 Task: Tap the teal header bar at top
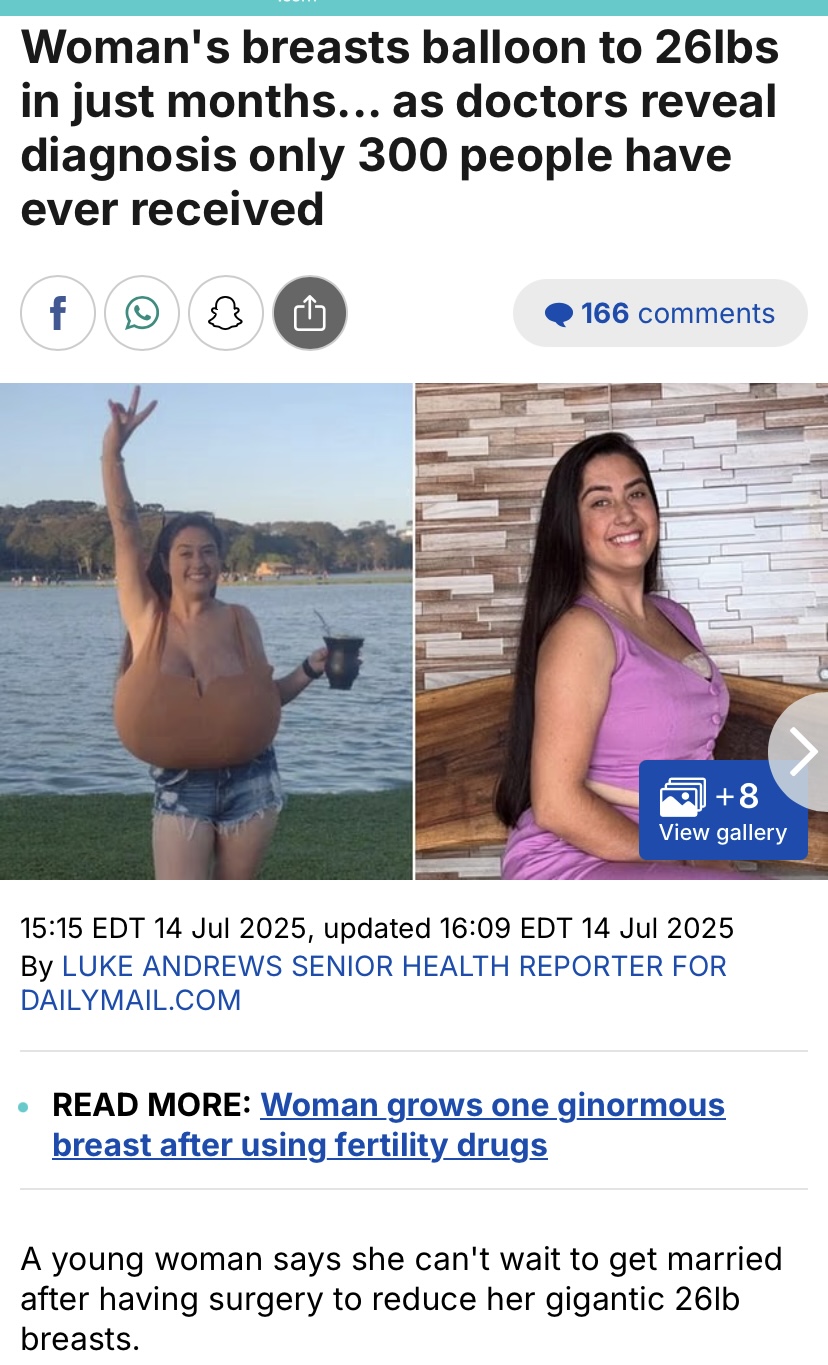[x=414, y=8]
